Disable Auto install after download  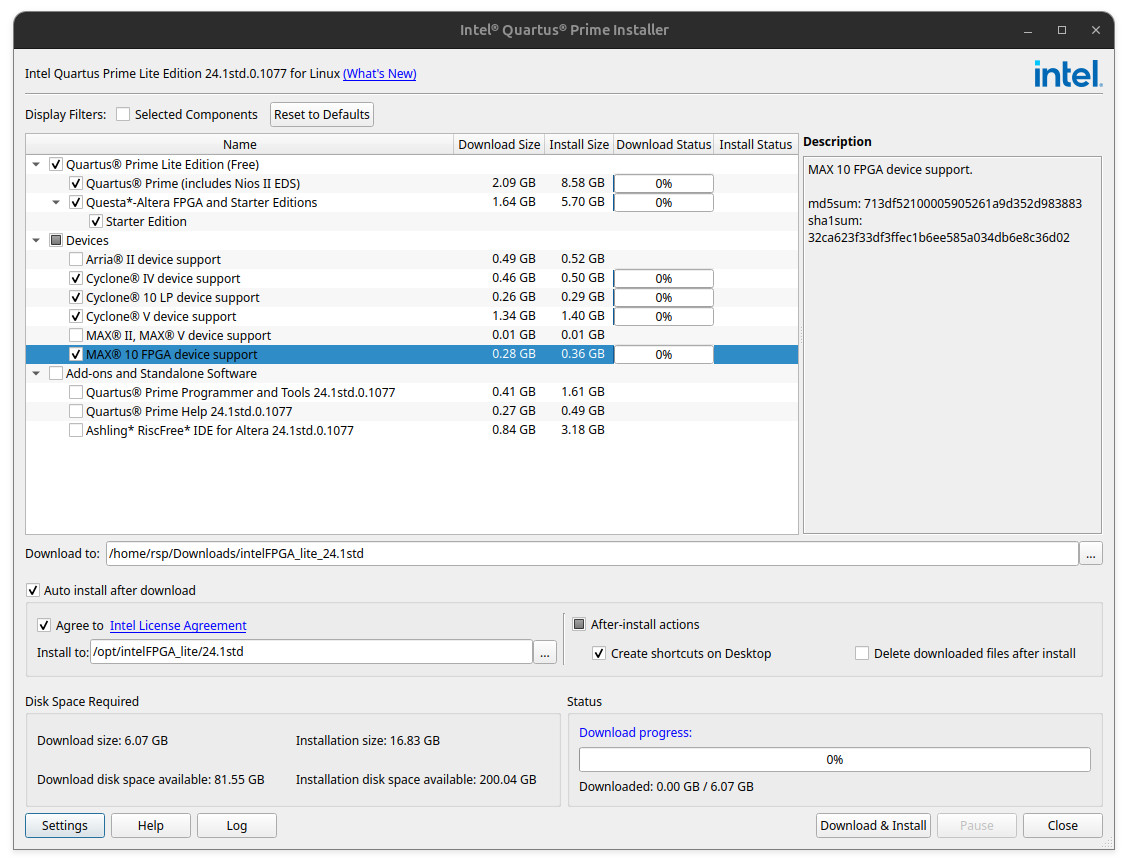34,591
